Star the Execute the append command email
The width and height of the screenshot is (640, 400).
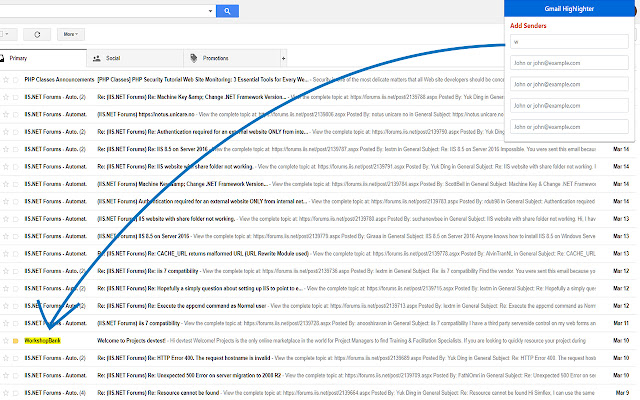(6, 306)
